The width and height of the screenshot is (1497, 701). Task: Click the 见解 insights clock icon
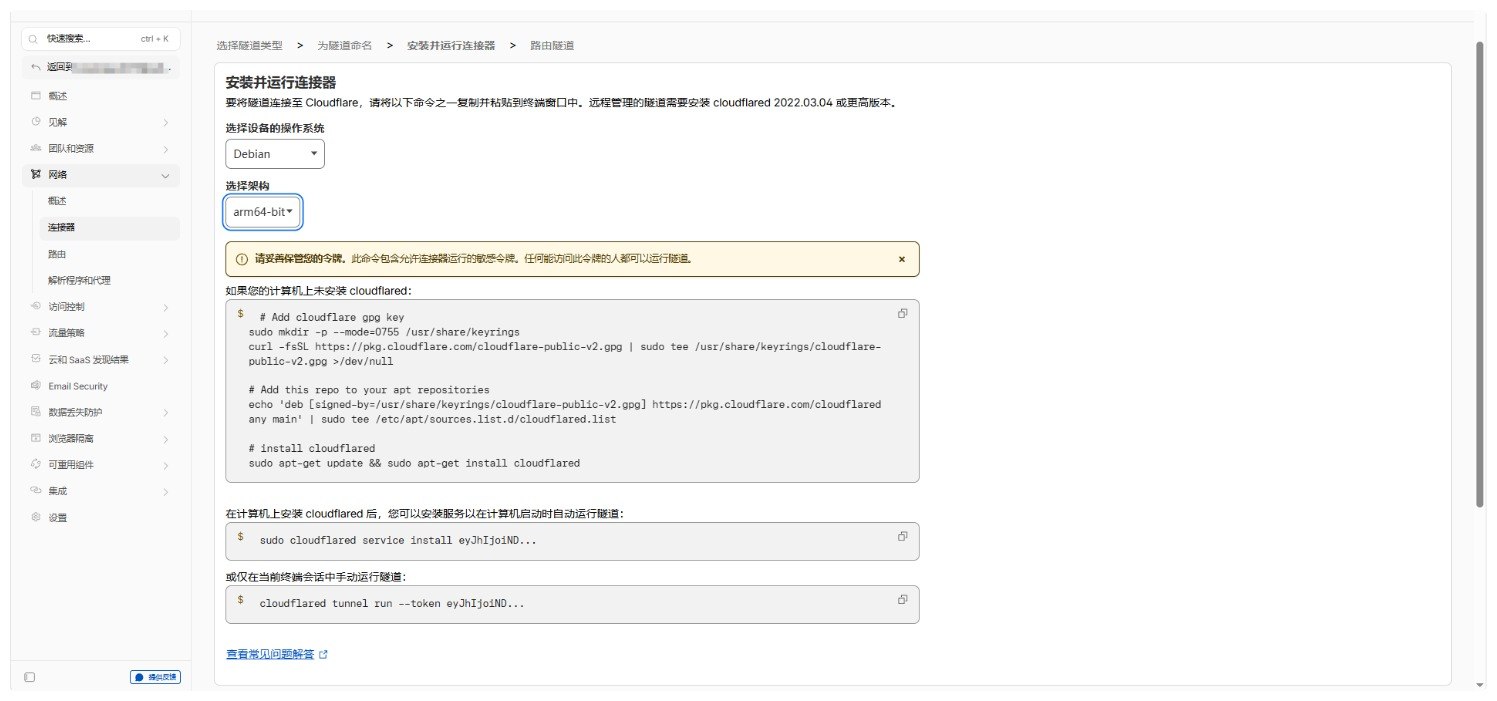36,122
